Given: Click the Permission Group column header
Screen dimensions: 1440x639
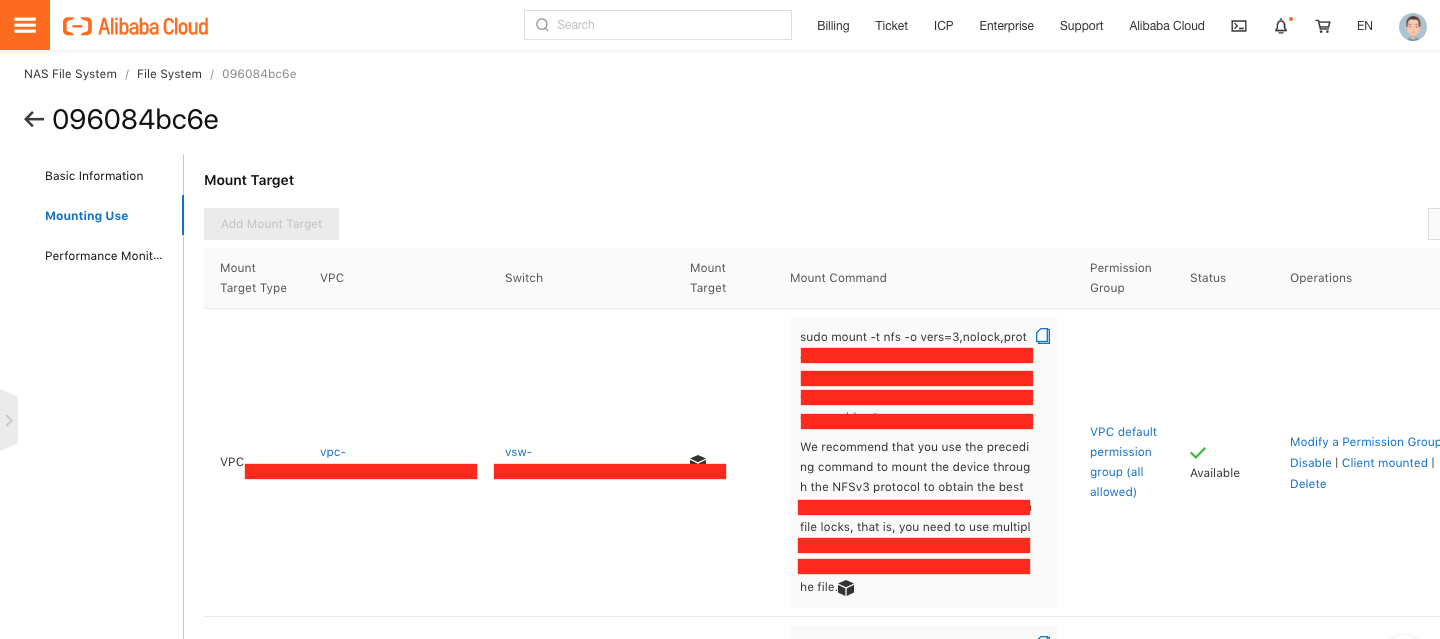Looking at the screenshot, I should pos(1121,278).
